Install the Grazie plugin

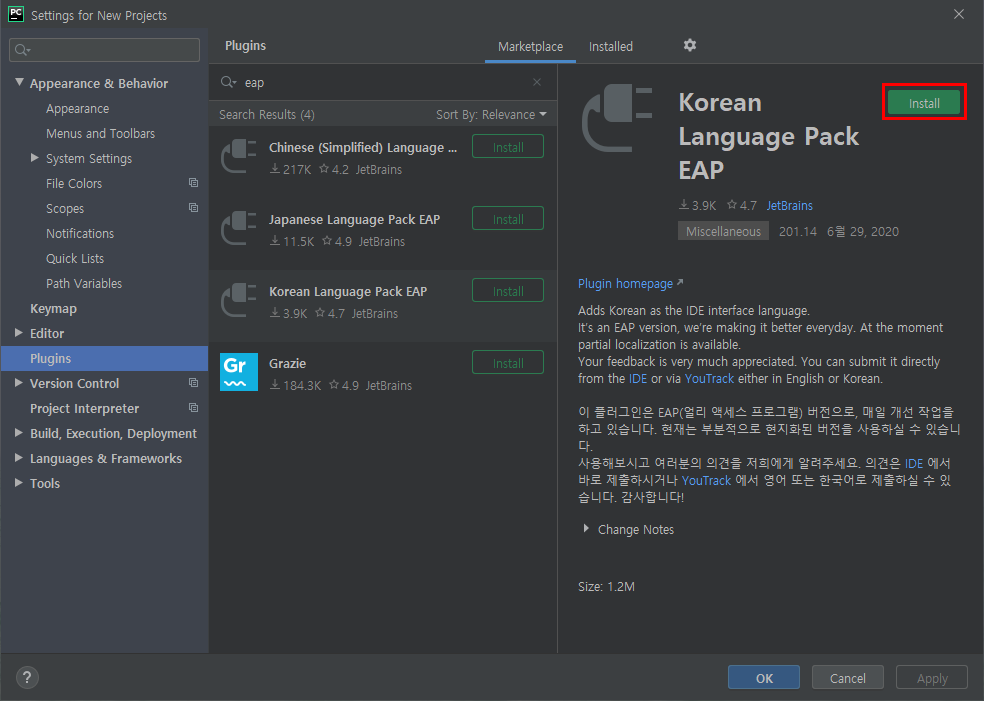[508, 363]
